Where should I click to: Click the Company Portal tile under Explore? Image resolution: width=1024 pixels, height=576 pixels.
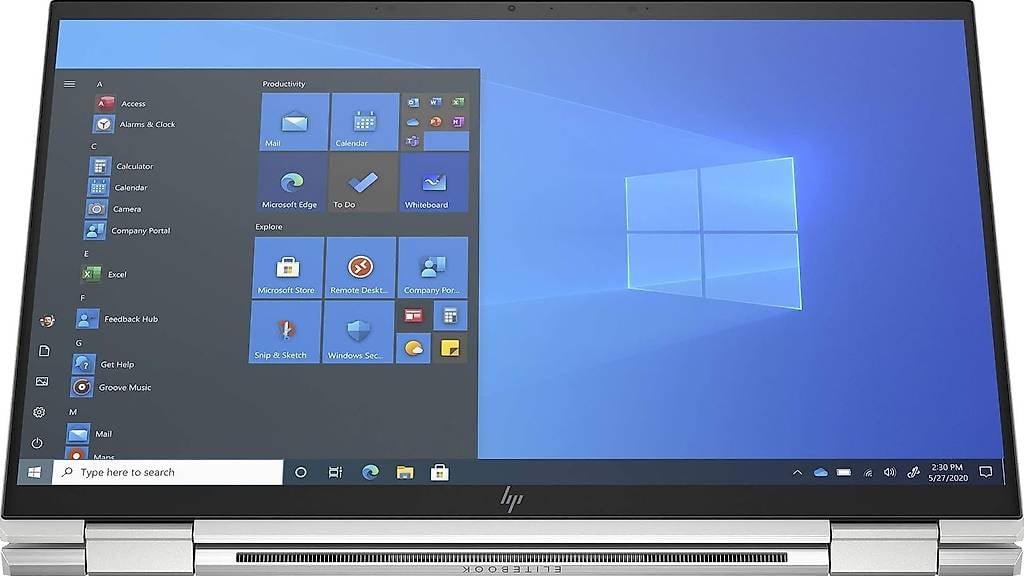click(433, 268)
